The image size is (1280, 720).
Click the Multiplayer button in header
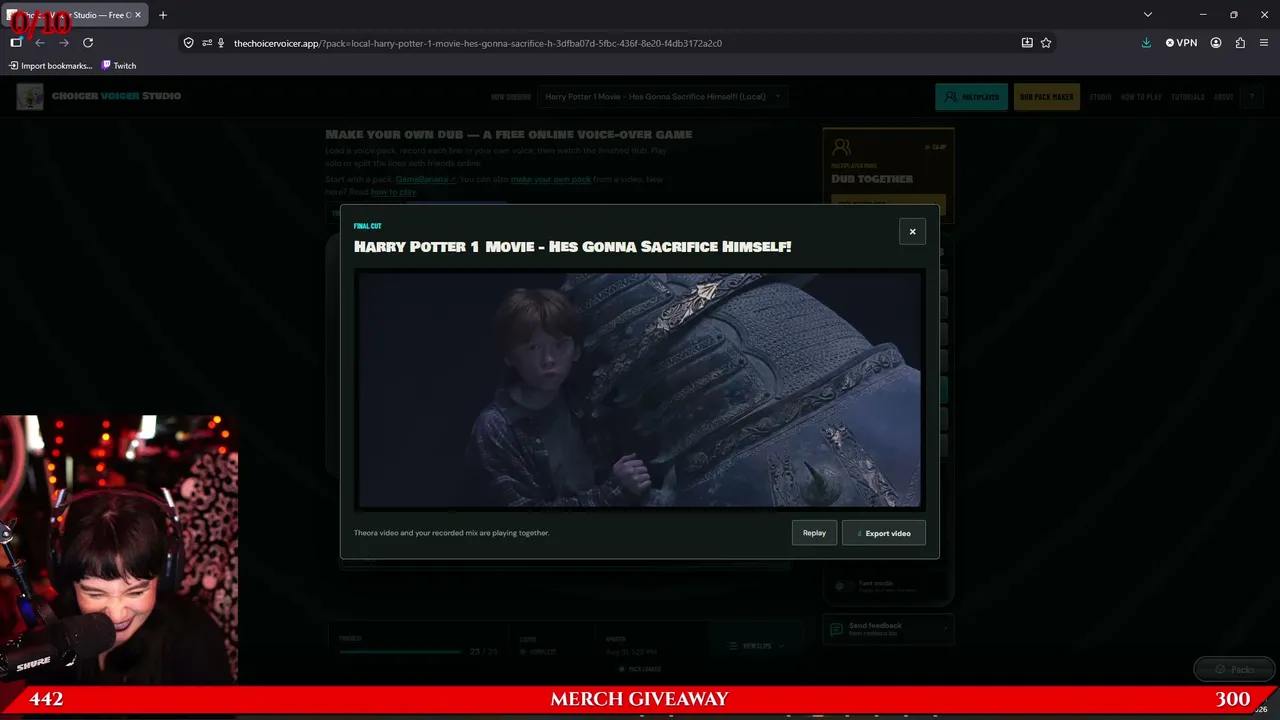coord(972,97)
